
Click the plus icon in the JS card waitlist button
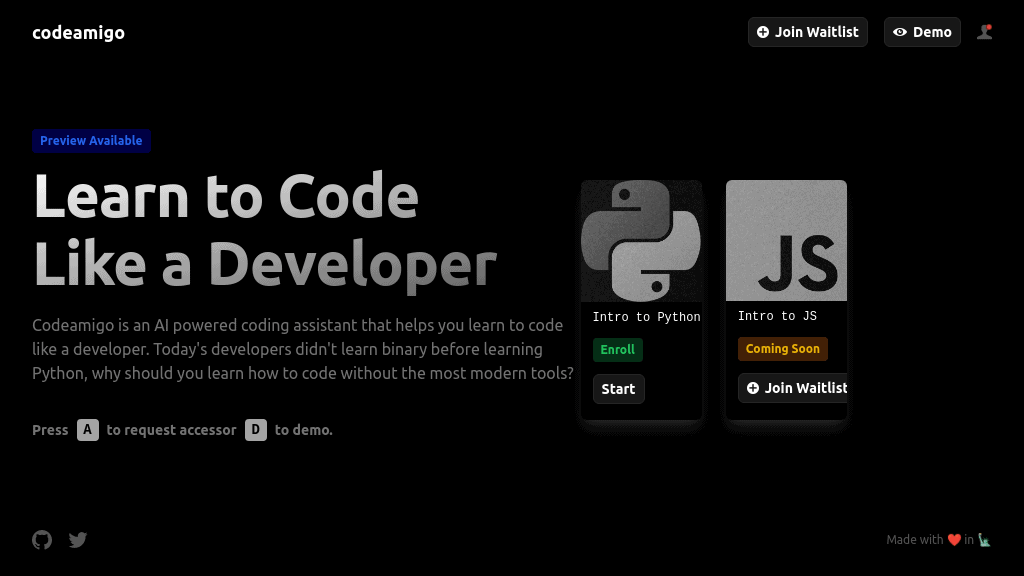752,388
